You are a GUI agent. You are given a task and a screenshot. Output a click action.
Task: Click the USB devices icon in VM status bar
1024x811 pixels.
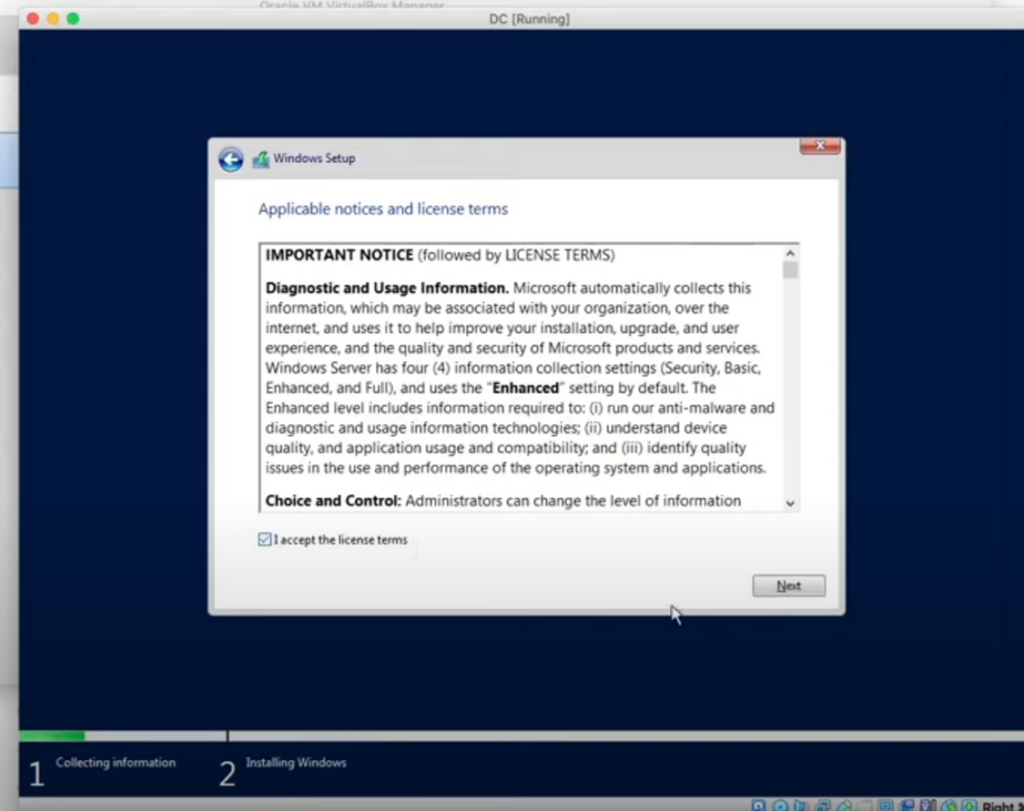click(845, 806)
